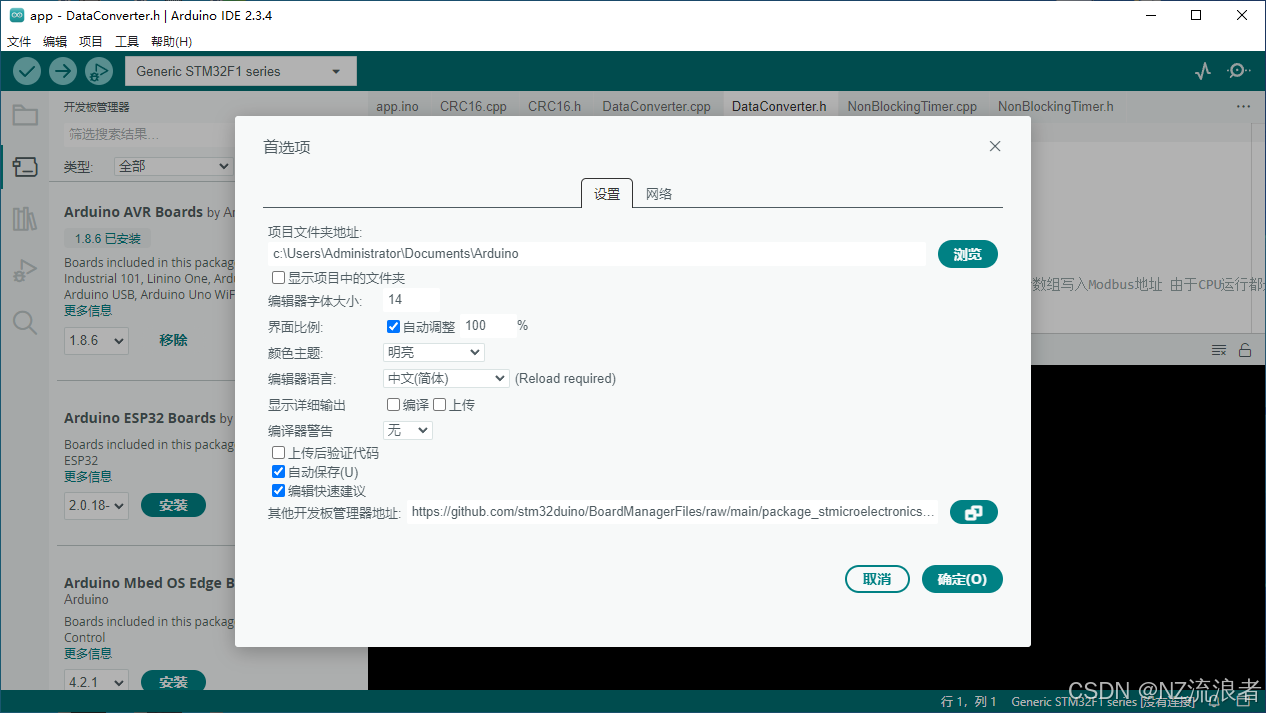Switch to DataConverter.cpp editor tab
This screenshot has width=1266, height=713.
click(x=656, y=106)
